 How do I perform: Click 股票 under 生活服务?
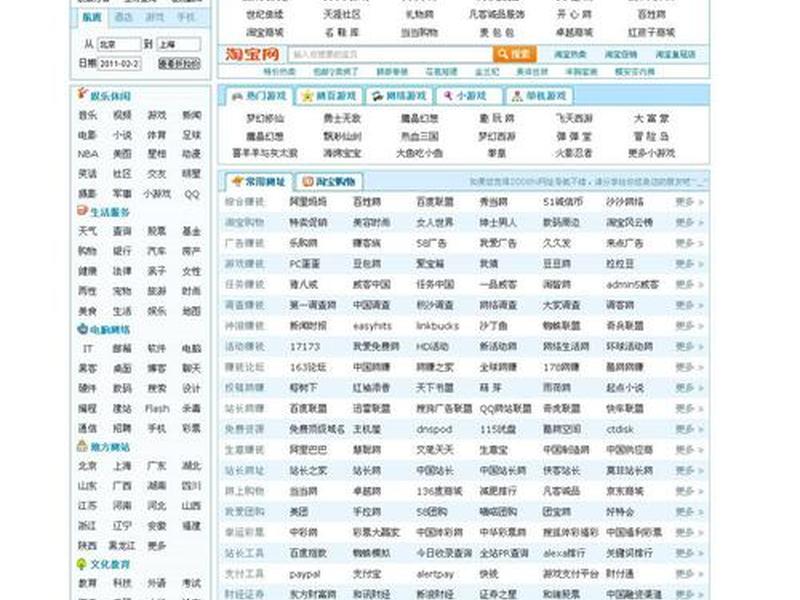(157, 231)
